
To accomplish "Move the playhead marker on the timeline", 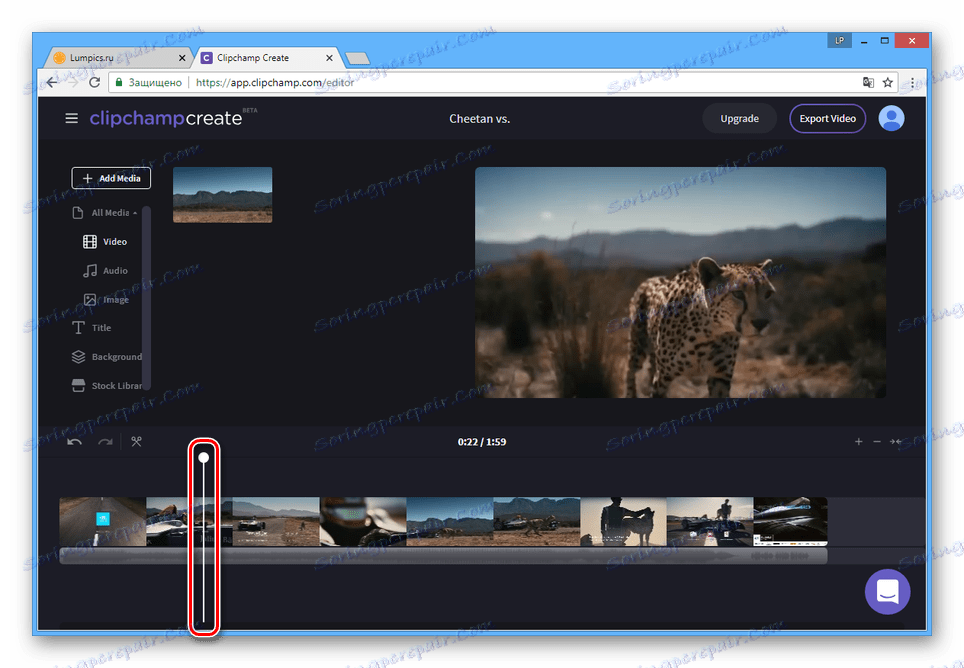I will click(x=203, y=457).
